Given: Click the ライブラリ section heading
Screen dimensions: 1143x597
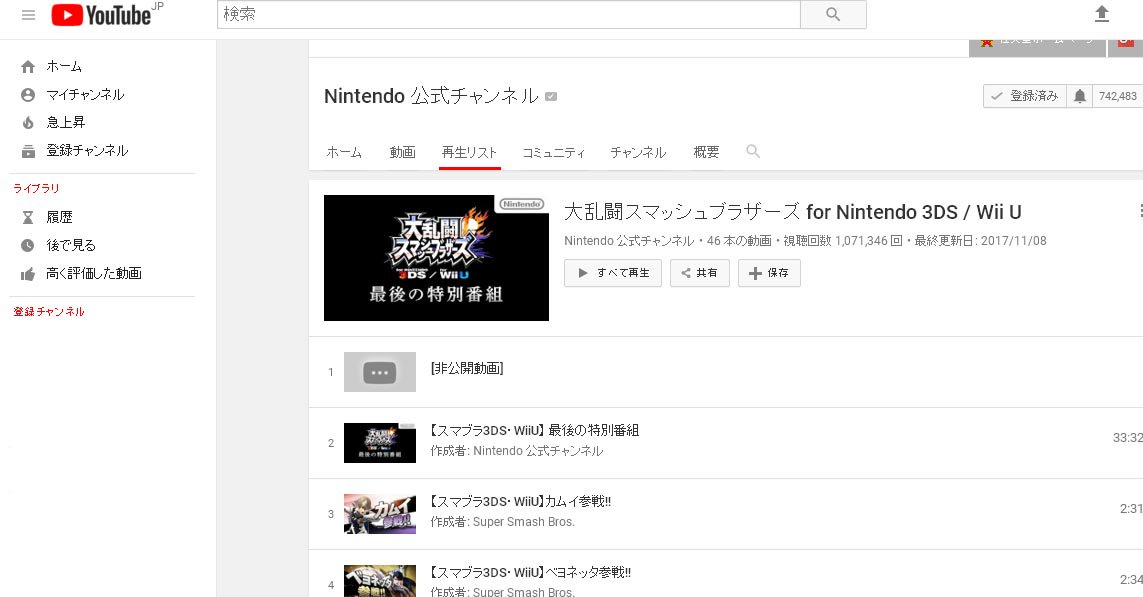Looking at the screenshot, I should point(36,189).
